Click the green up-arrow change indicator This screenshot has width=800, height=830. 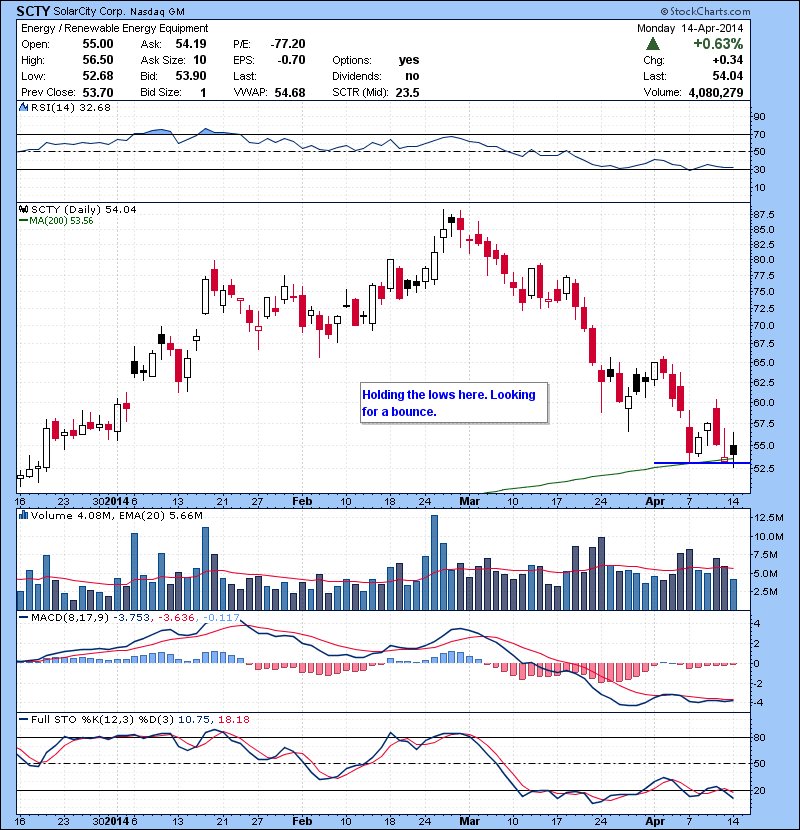tap(653, 43)
